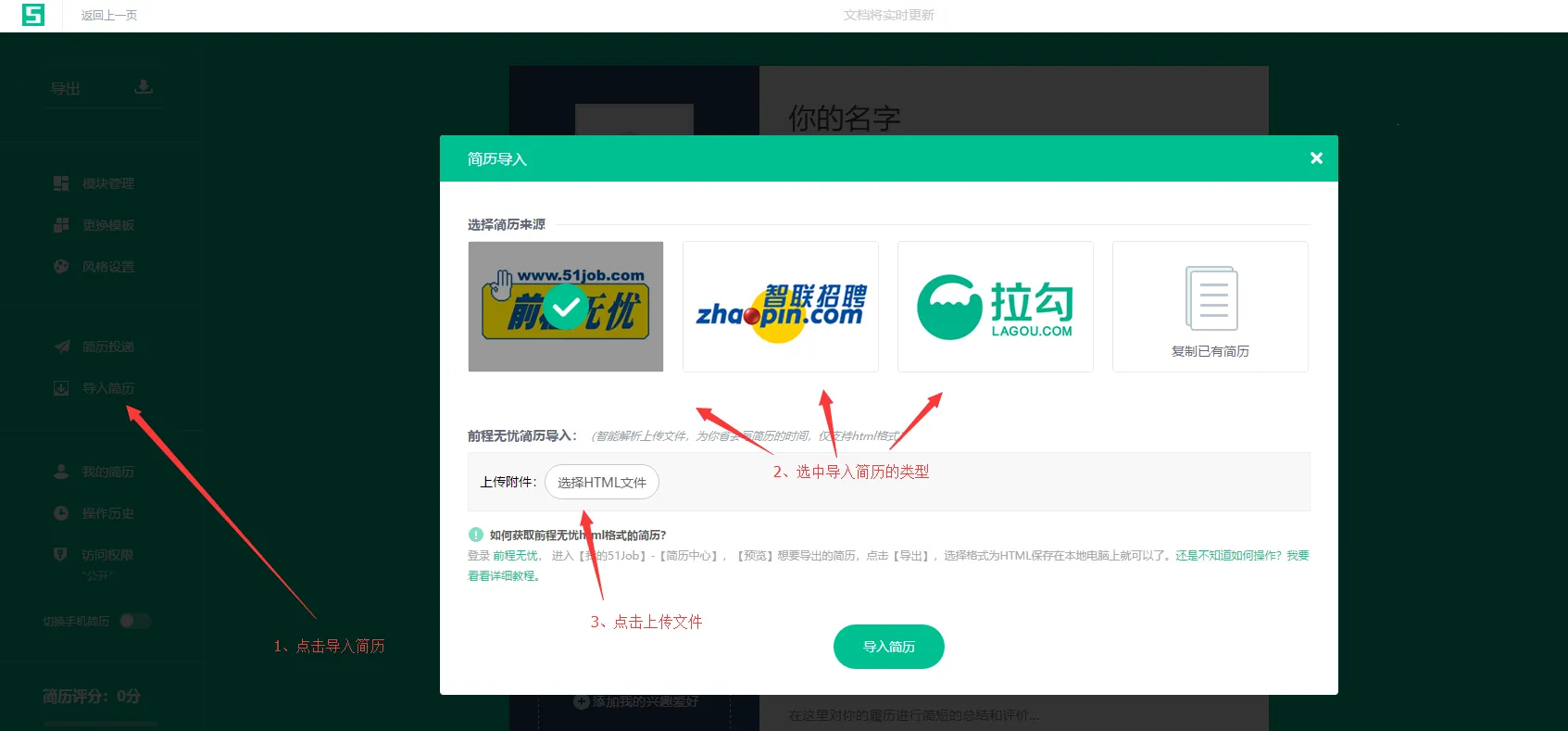Screen dimensions: 1568x731
Task: Open 操作历史 in the sidebar
Action: tap(108, 513)
